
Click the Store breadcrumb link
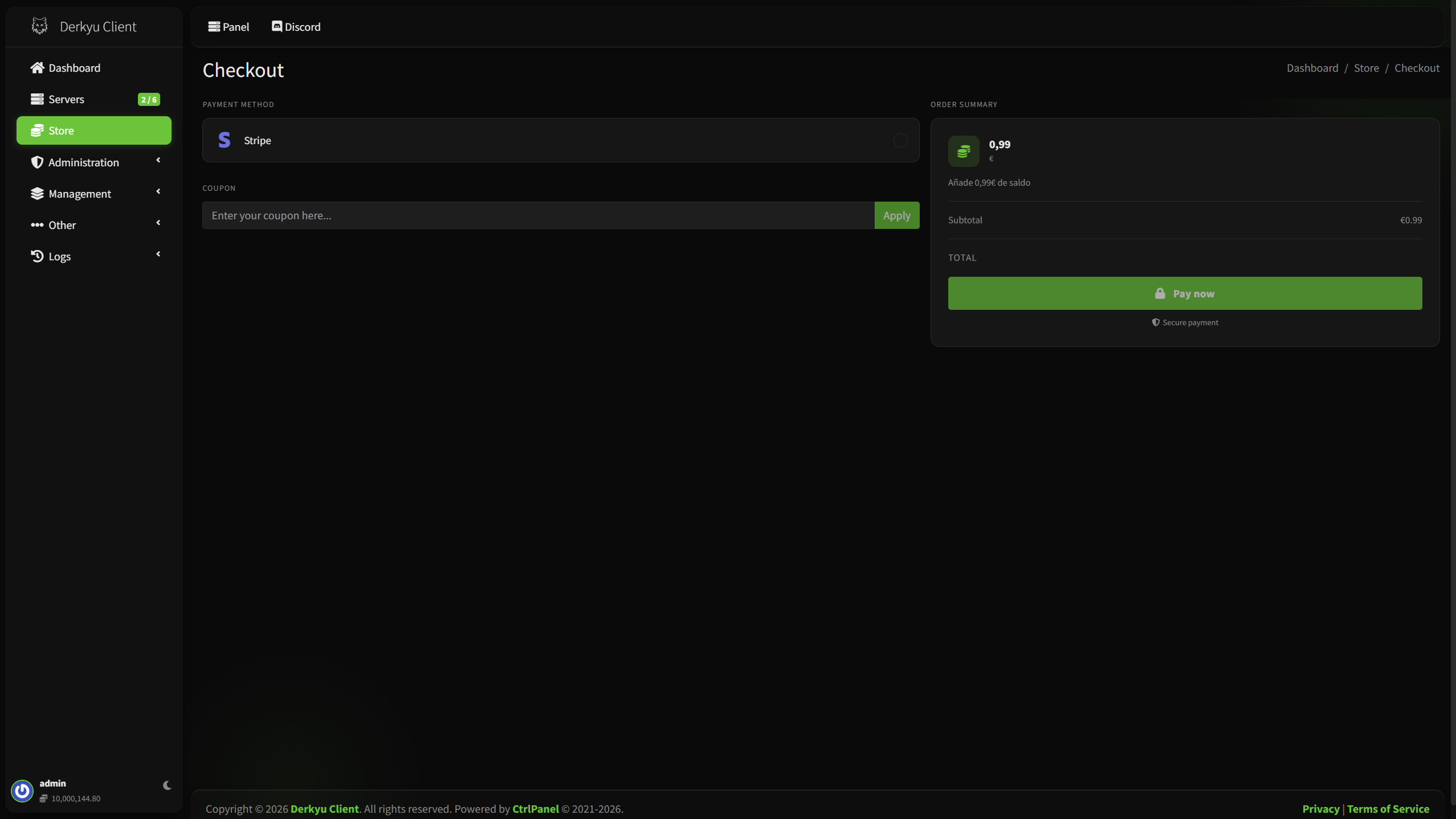1367,68
